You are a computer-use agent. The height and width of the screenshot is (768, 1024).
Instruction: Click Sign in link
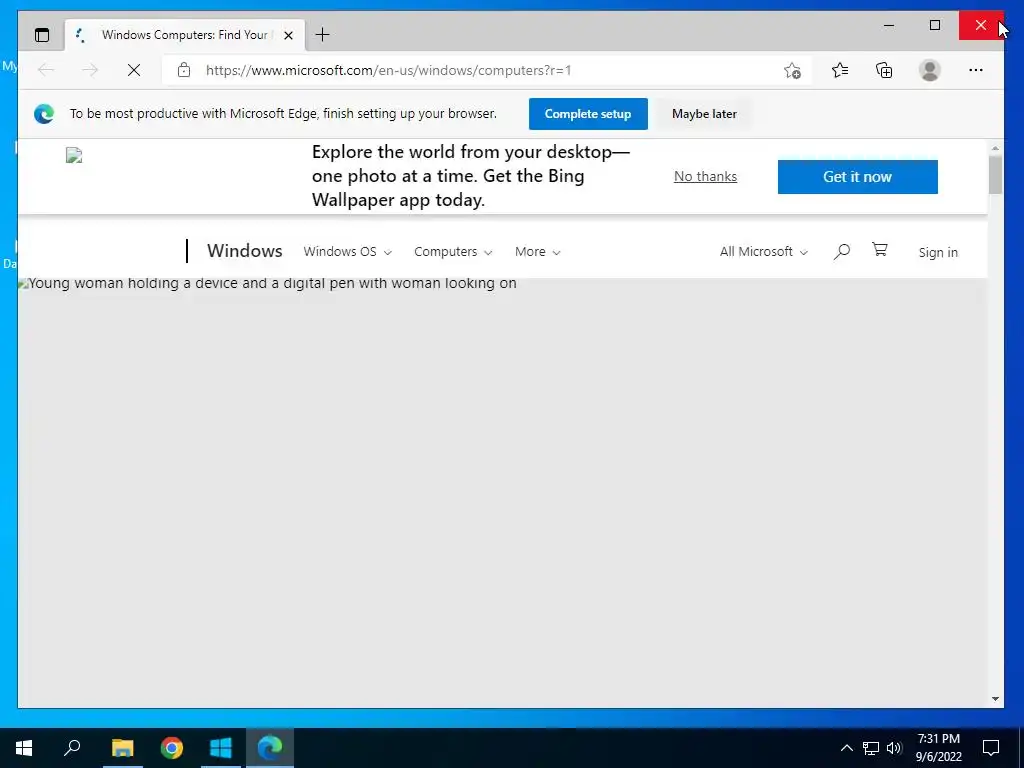click(938, 252)
